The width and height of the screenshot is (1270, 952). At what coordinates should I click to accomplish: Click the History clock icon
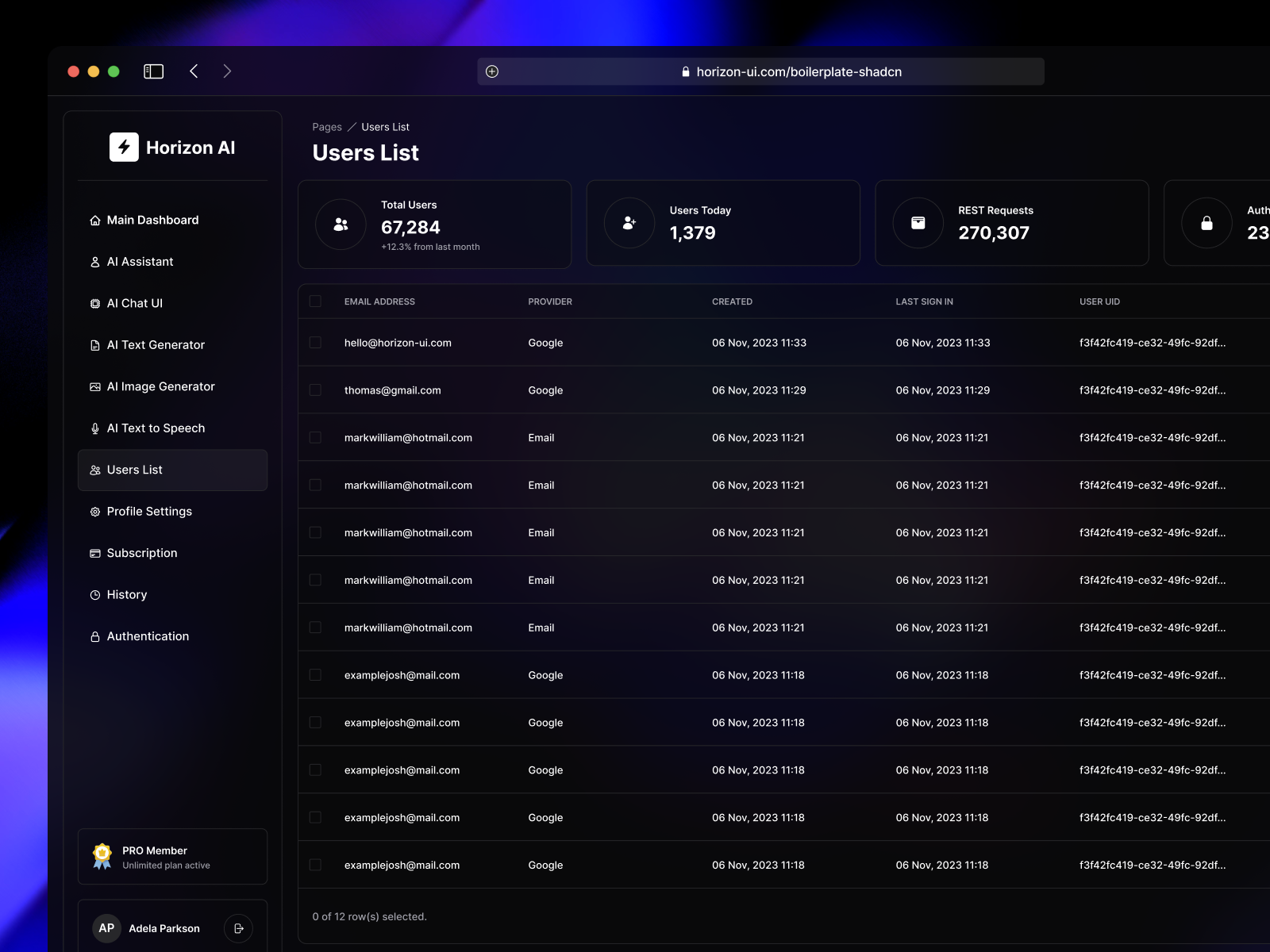pyautogui.click(x=94, y=594)
